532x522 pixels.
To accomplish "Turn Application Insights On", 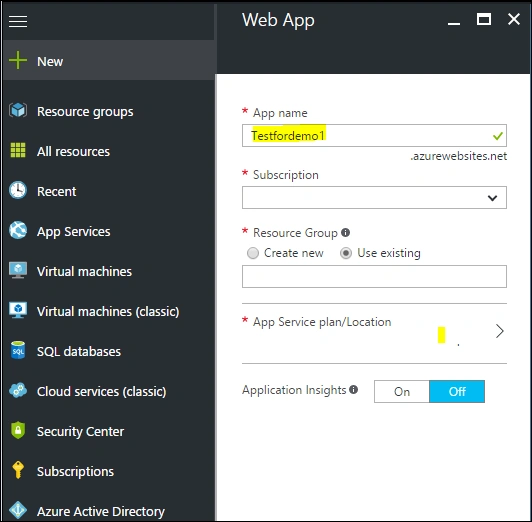I will 402,392.
